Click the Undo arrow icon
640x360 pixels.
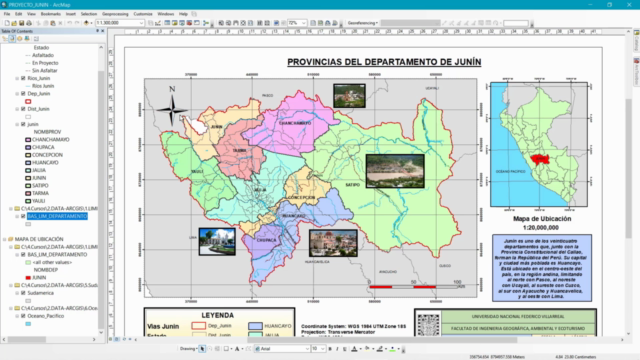(x=69, y=23)
